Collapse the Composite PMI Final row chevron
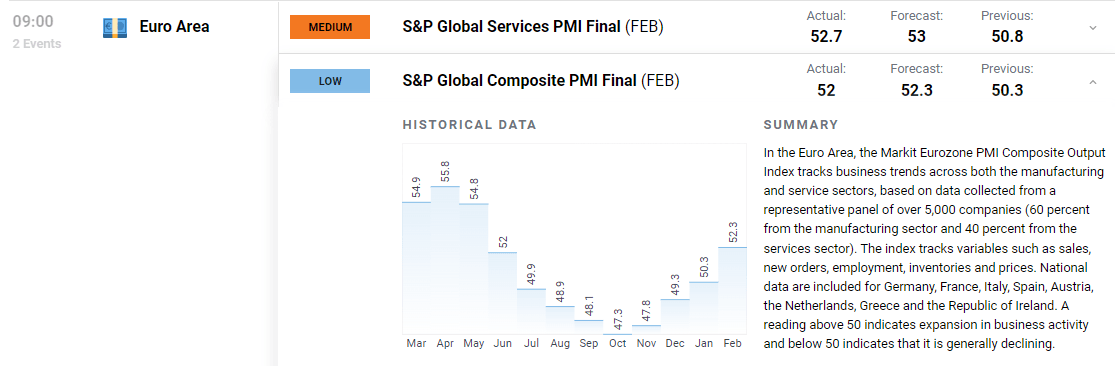Screen dimensions: 1115x366 1093,82
